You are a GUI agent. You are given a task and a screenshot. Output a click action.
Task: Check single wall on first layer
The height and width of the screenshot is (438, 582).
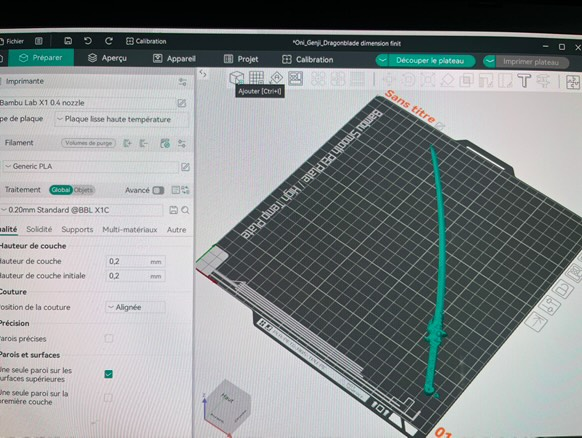pos(108,398)
